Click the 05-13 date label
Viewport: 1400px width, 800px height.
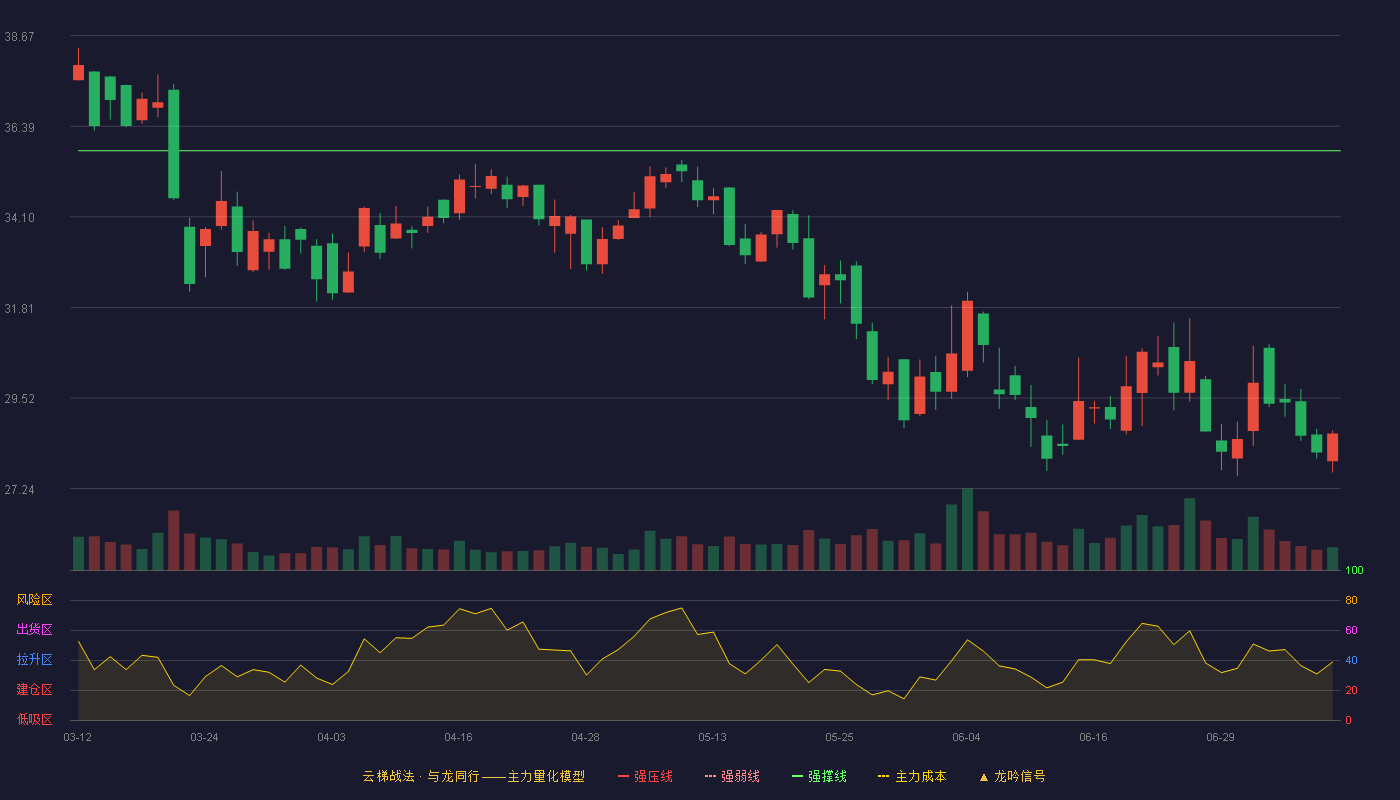712,737
